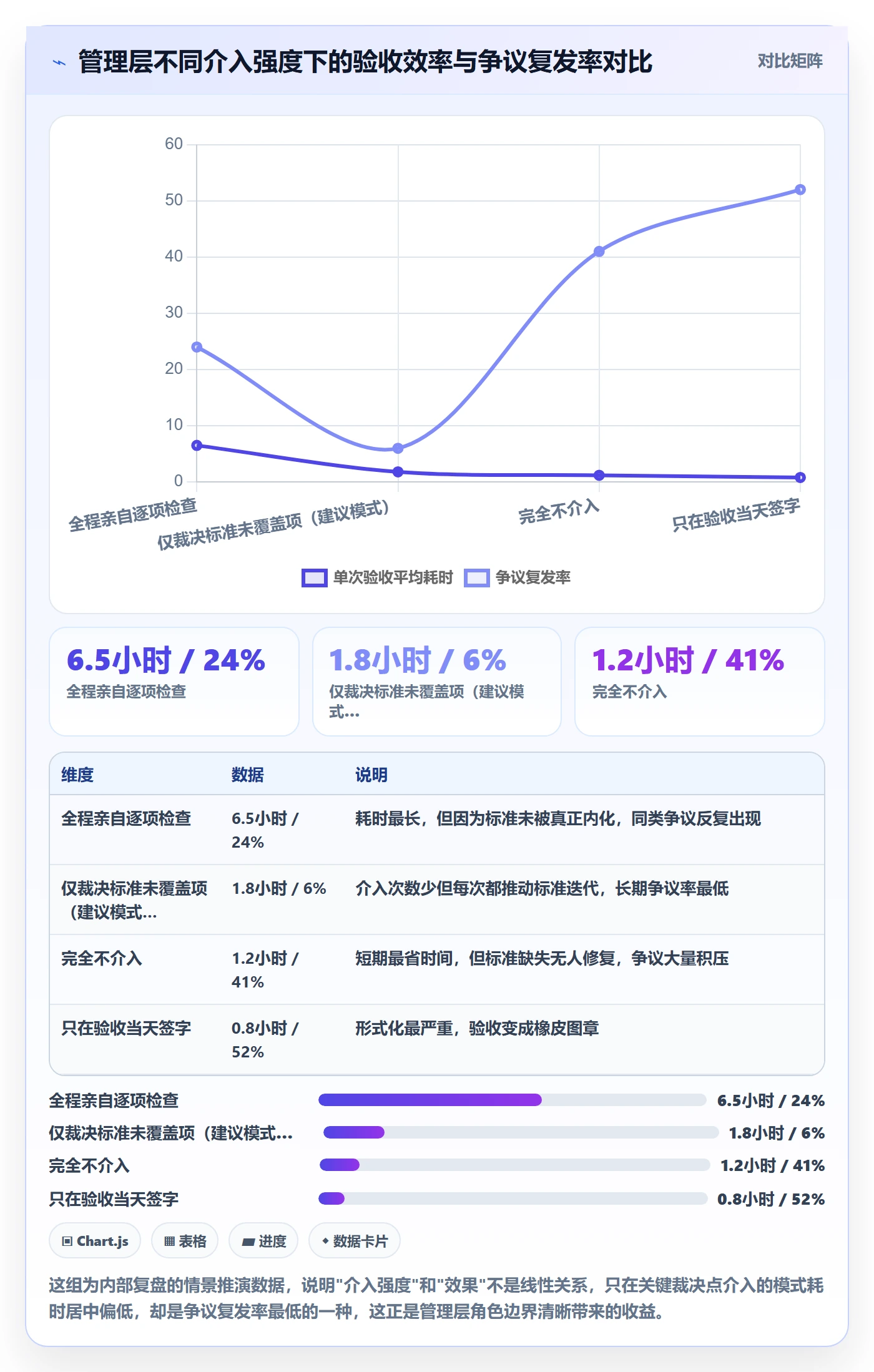Click the description 形式化最严重，验收变成橡皮图章
Viewport: 874px width, 1372px height.
click(477, 1028)
